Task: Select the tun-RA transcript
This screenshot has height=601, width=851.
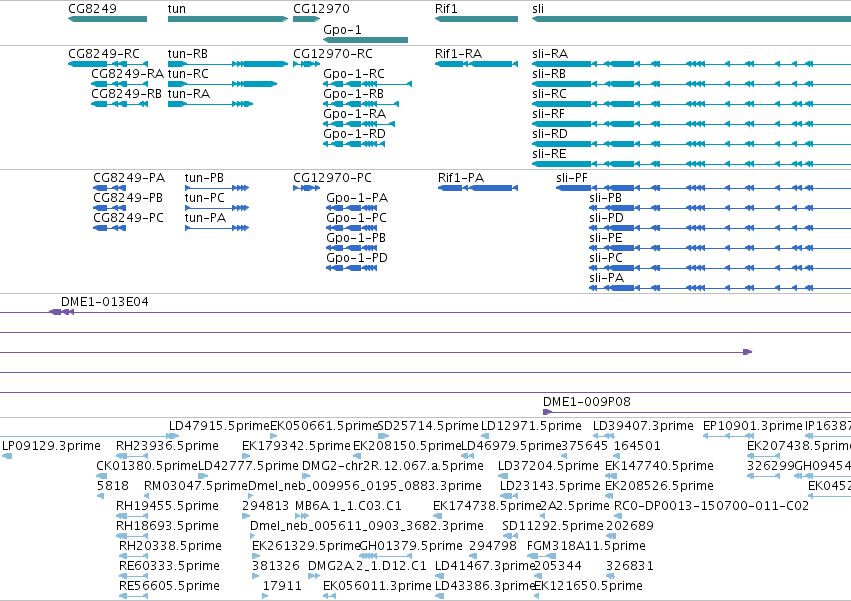Action: point(211,104)
